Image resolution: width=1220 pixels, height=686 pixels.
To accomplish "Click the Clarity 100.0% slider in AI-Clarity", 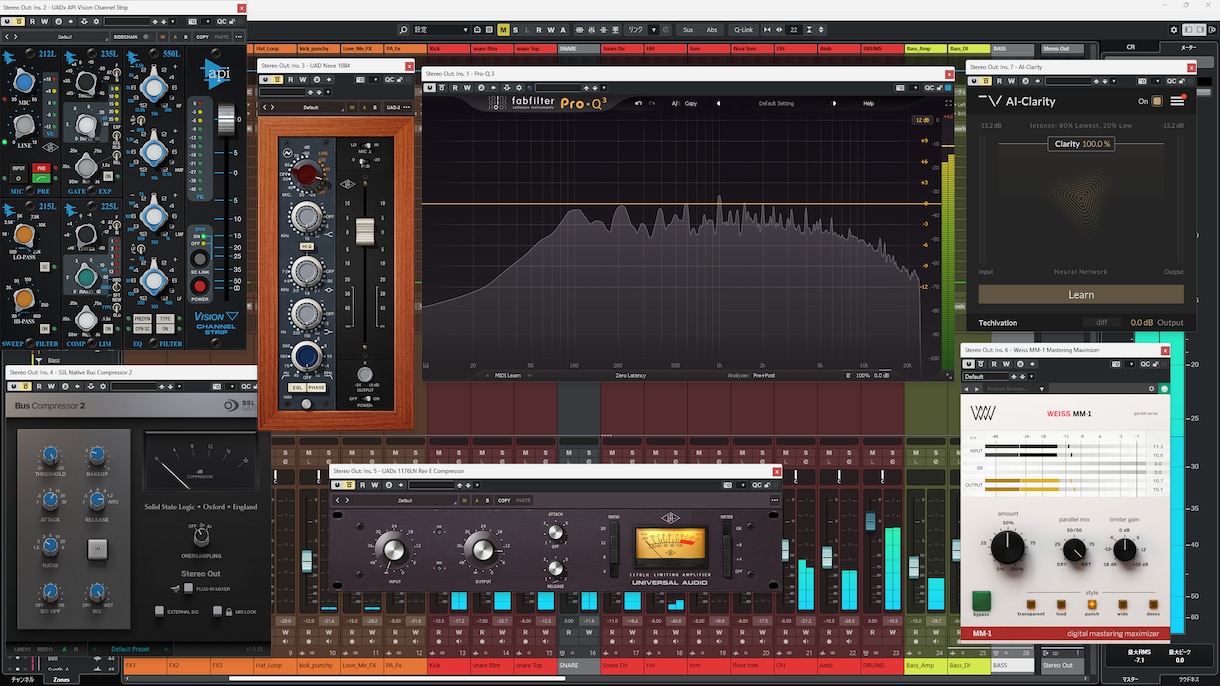I will pyautogui.click(x=1081, y=144).
